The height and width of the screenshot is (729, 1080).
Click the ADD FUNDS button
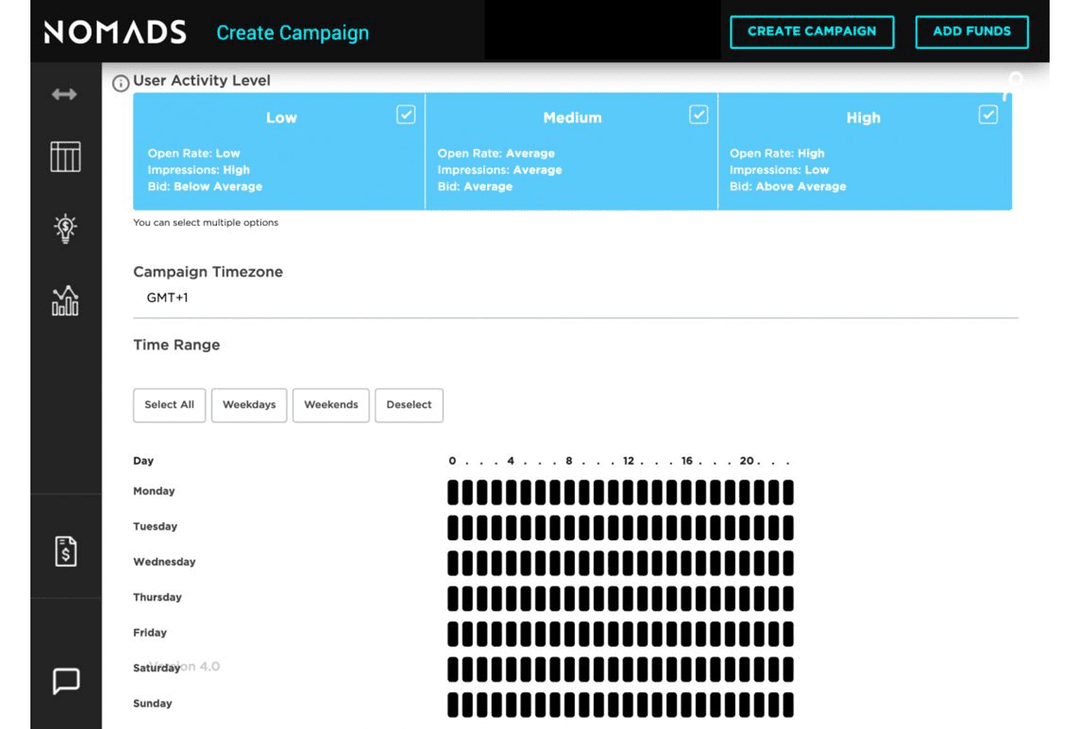971,32
